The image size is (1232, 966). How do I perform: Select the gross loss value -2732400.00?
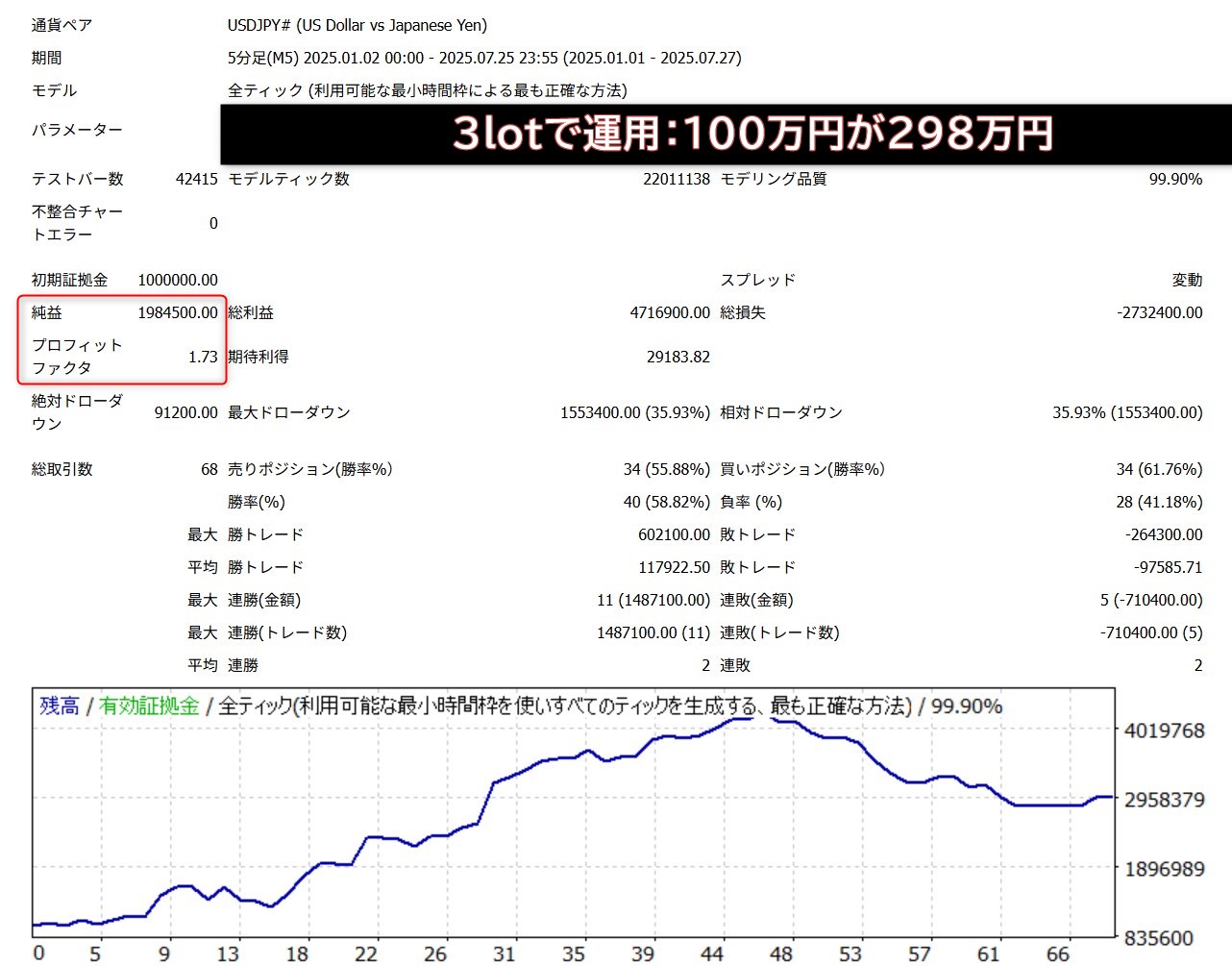coord(1160,312)
